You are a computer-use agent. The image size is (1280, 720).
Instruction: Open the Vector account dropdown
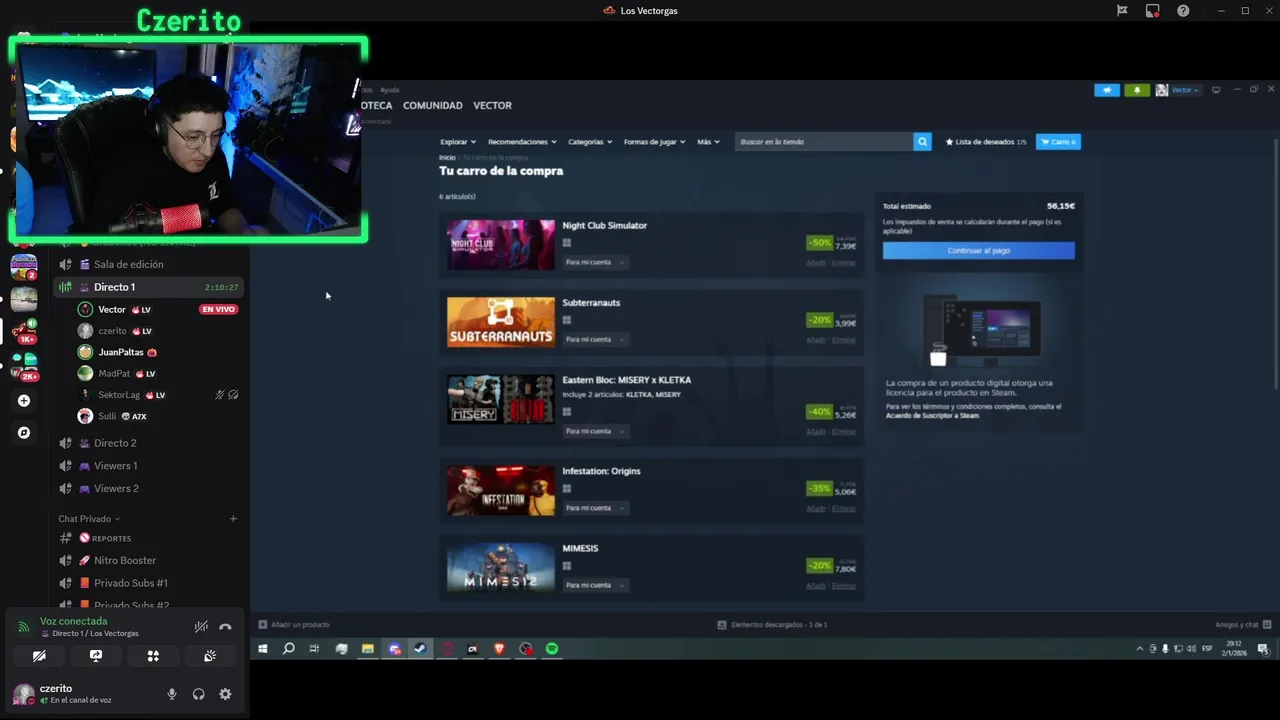click(x=1177, y=90)
